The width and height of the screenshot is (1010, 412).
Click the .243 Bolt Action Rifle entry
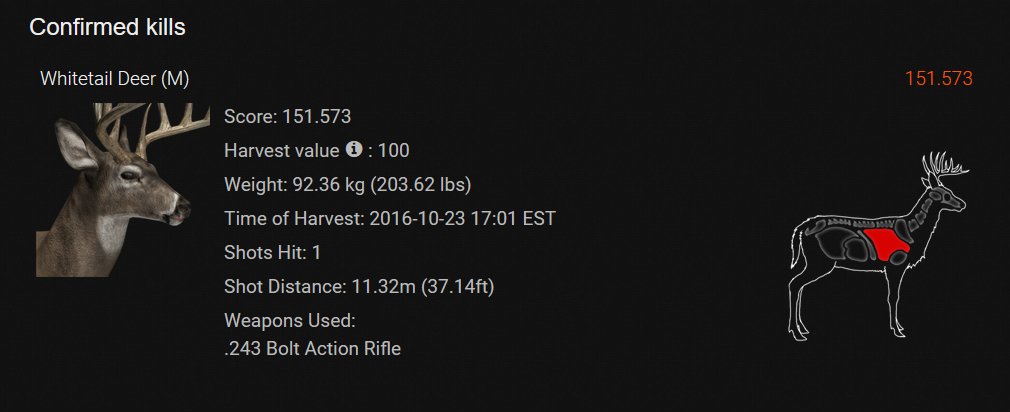312,349
